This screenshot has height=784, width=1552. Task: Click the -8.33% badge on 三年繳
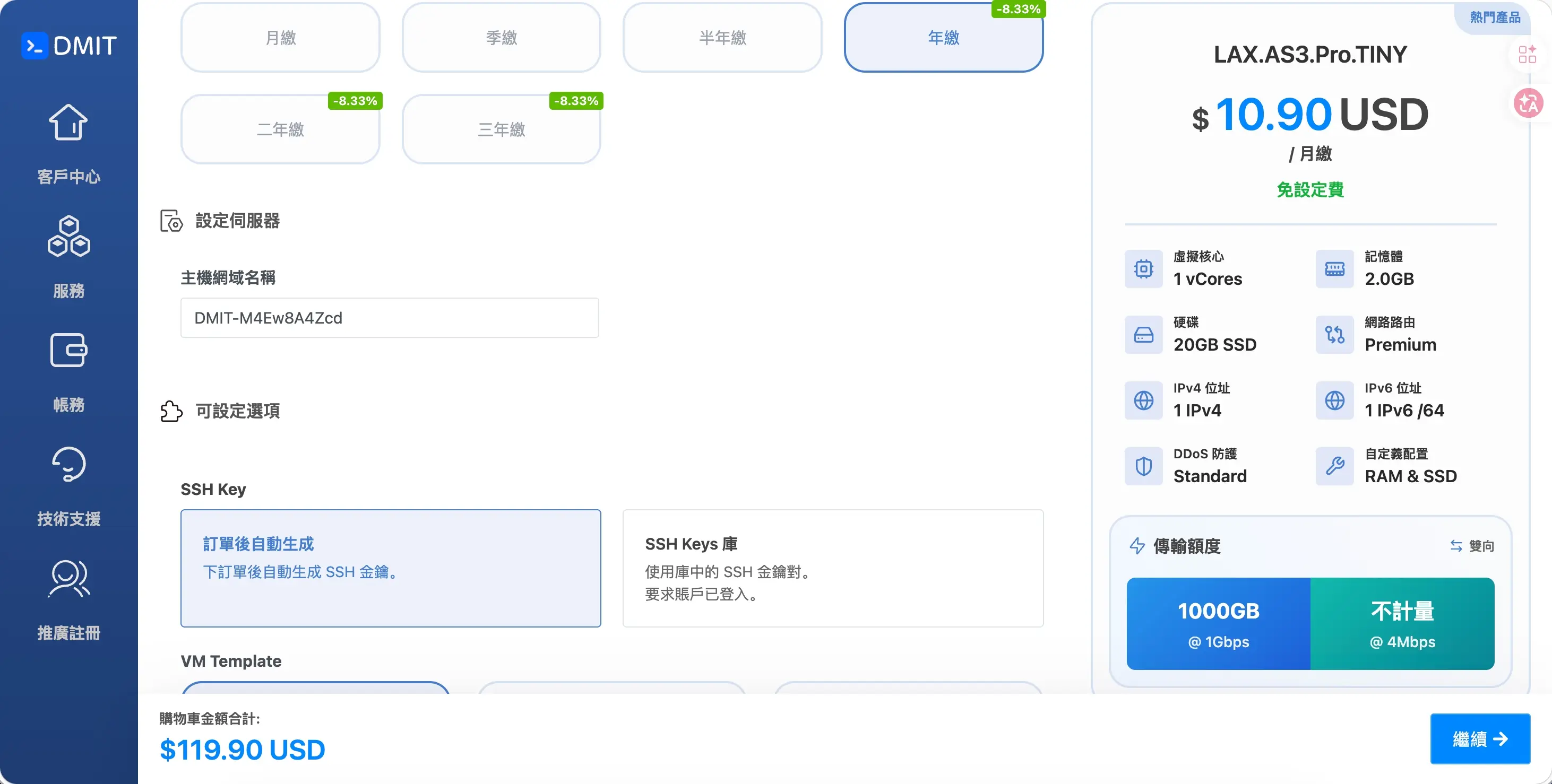576,101
